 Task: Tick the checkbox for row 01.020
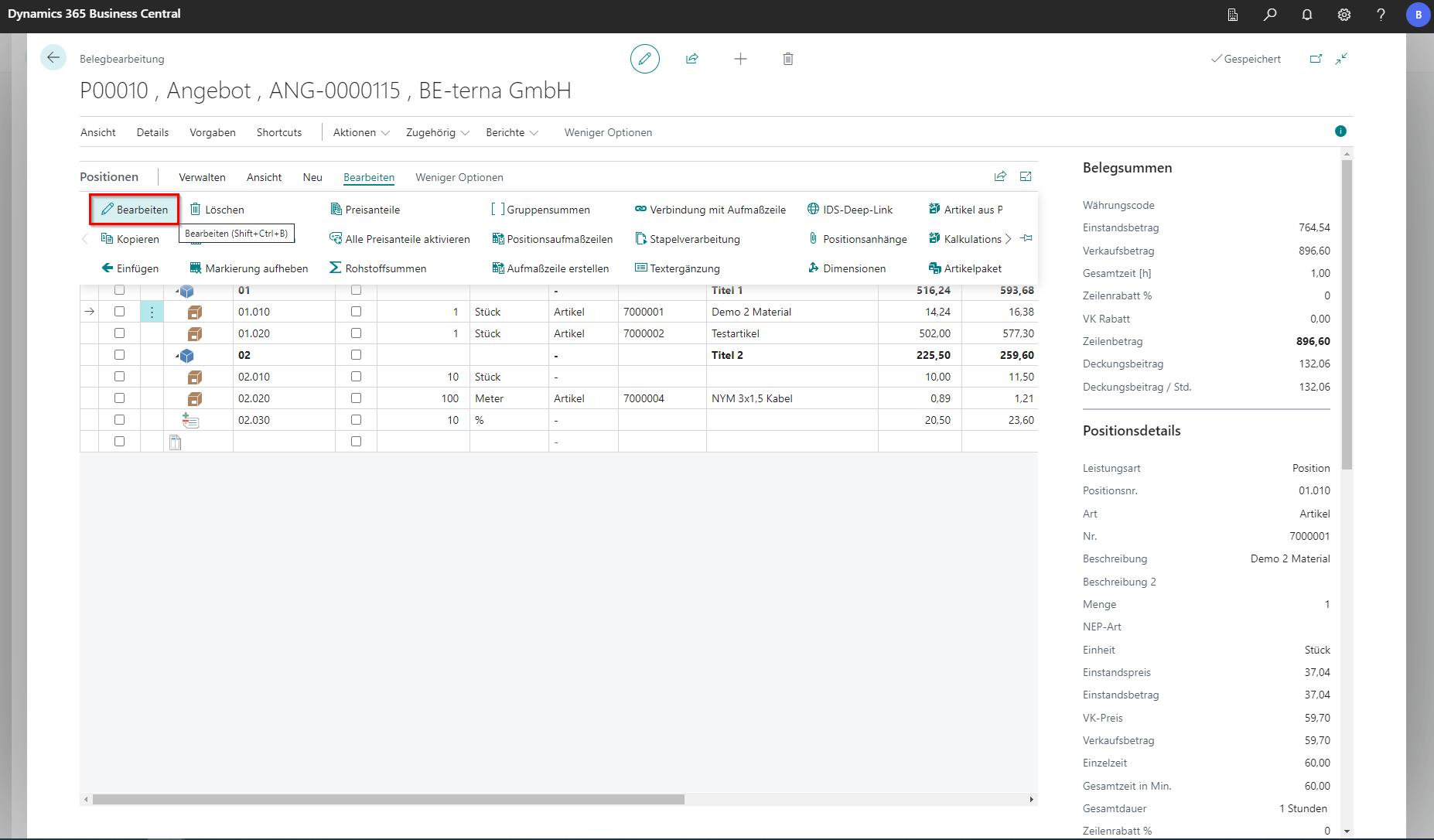(x=119, y=333)
